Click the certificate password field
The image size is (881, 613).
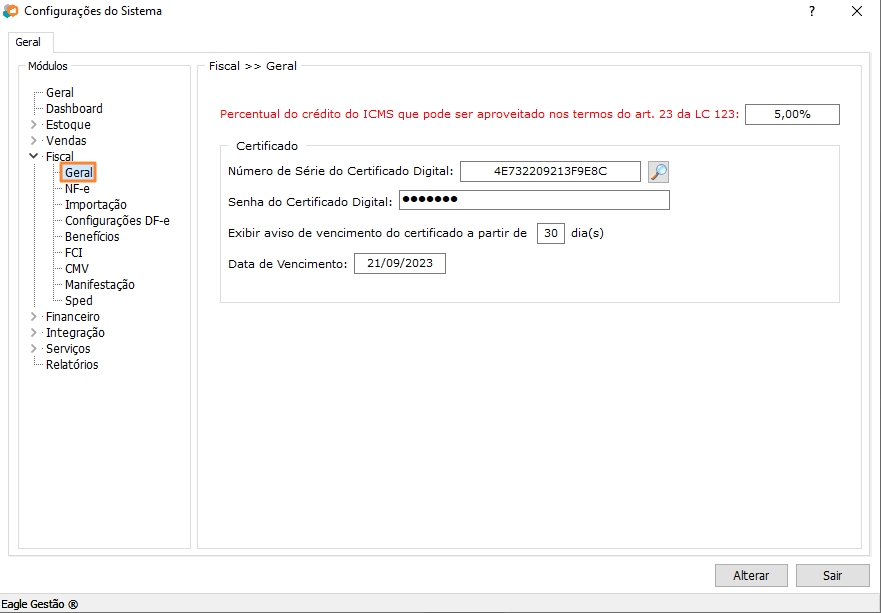tap(534, 200)
